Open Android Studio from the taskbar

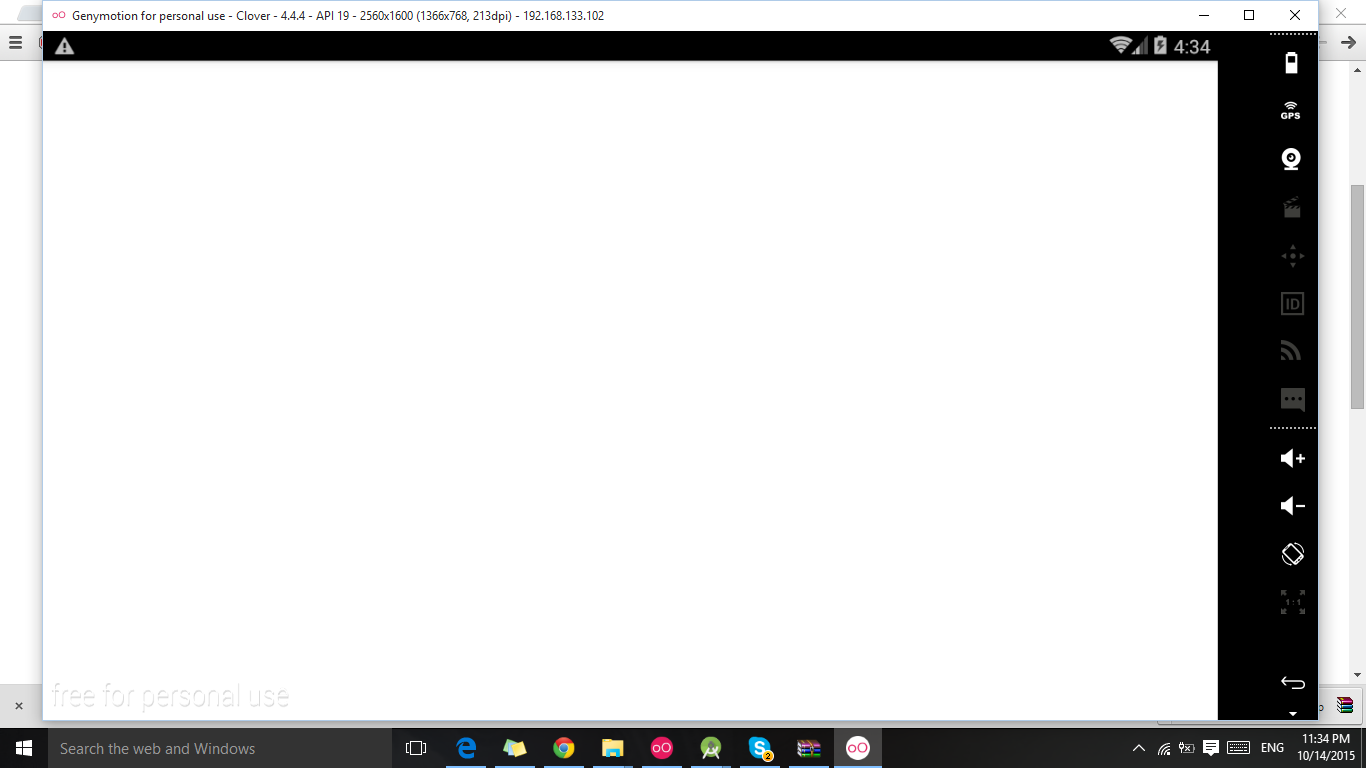tap(711, 748)
